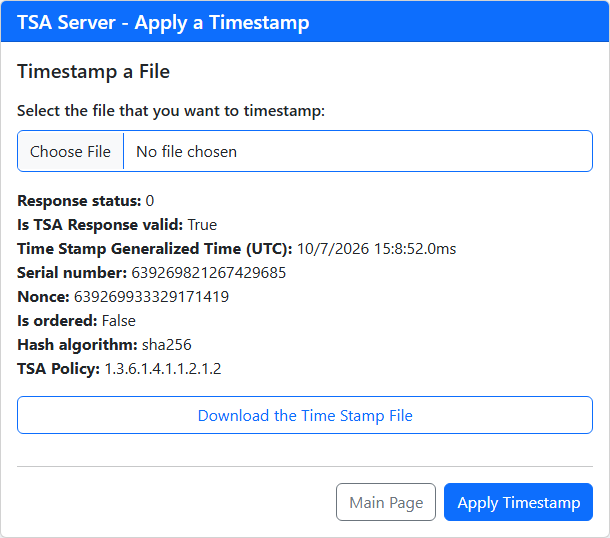Click the "Select the file that you want to timestamp" label

(x=171, y=111)
